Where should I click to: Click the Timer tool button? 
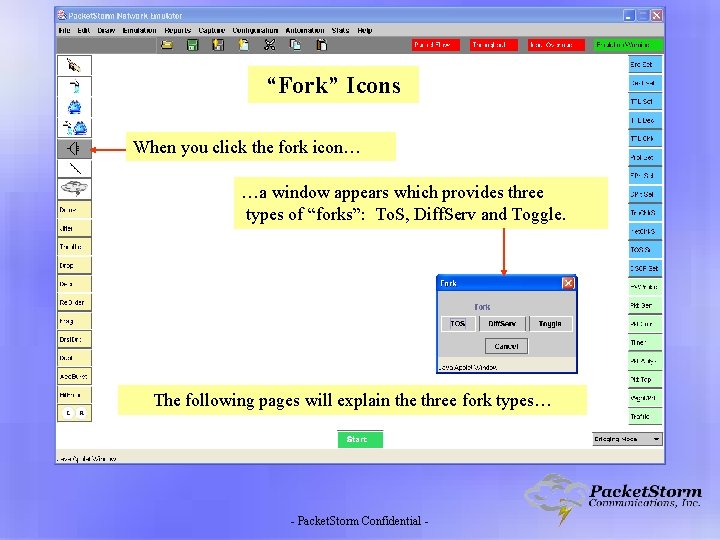click(x=645, y=343)
